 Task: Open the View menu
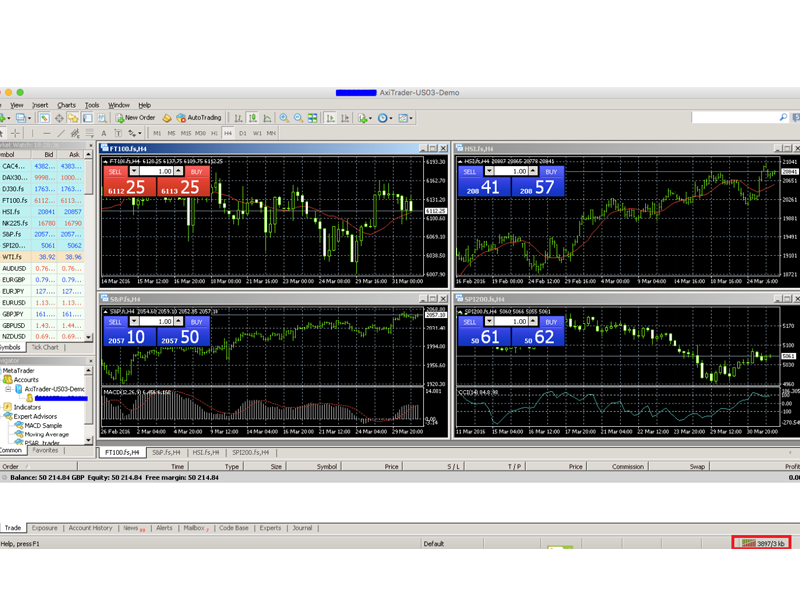click(x=17, y=105)
